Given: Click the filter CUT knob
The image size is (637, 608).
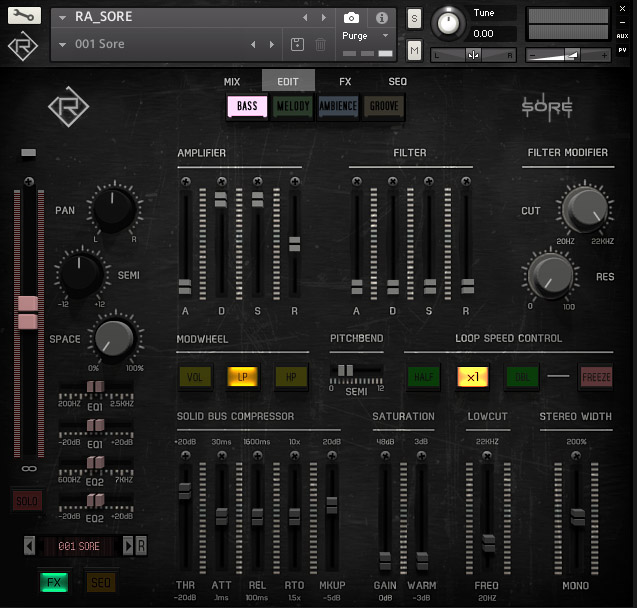Looking at the screenshot, I should point(586,209).
